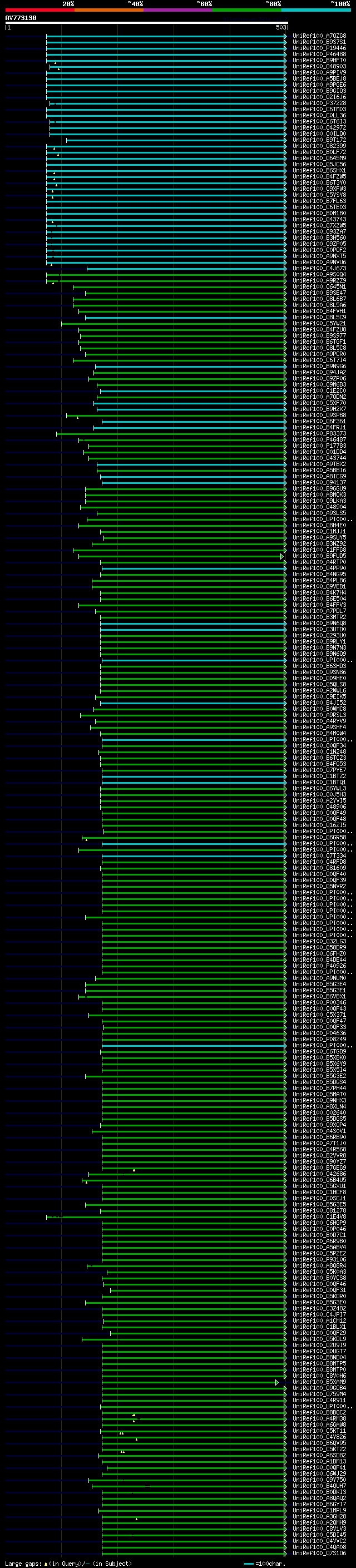
Task: Open hit UniRef100_B9S7S1
Action: coord(319,42)
